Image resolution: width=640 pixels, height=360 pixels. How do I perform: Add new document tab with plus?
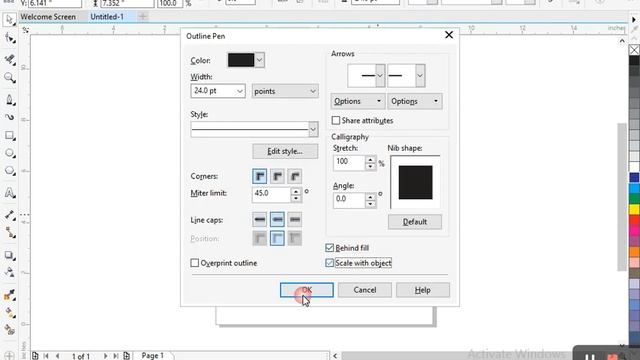(143, 17)
